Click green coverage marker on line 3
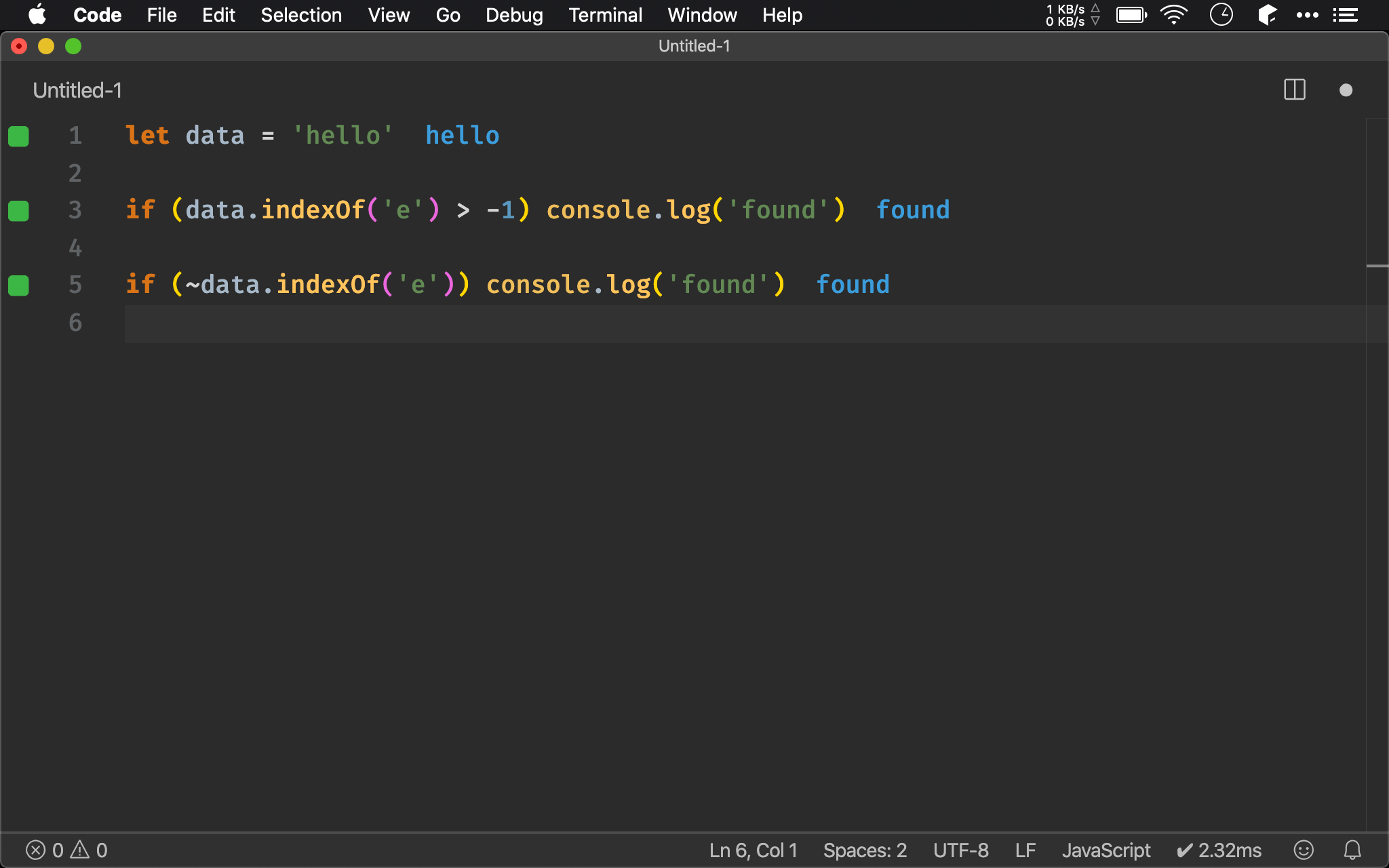 tap(18, 211)
